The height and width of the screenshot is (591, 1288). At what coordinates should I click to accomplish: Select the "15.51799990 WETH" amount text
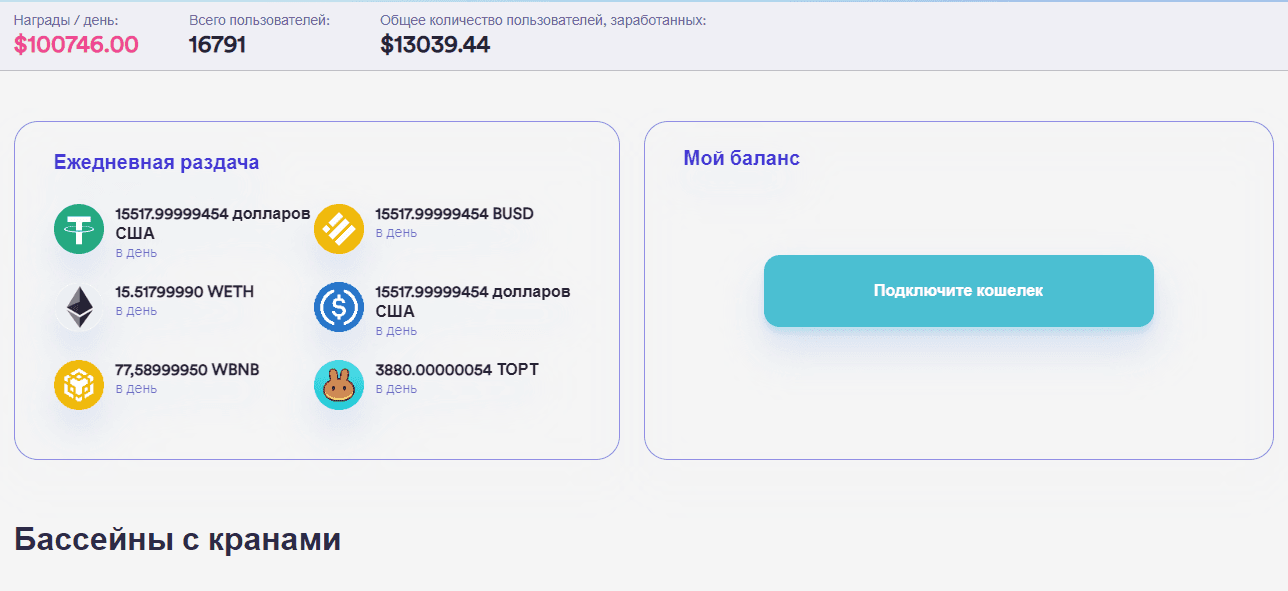[184, 292]
